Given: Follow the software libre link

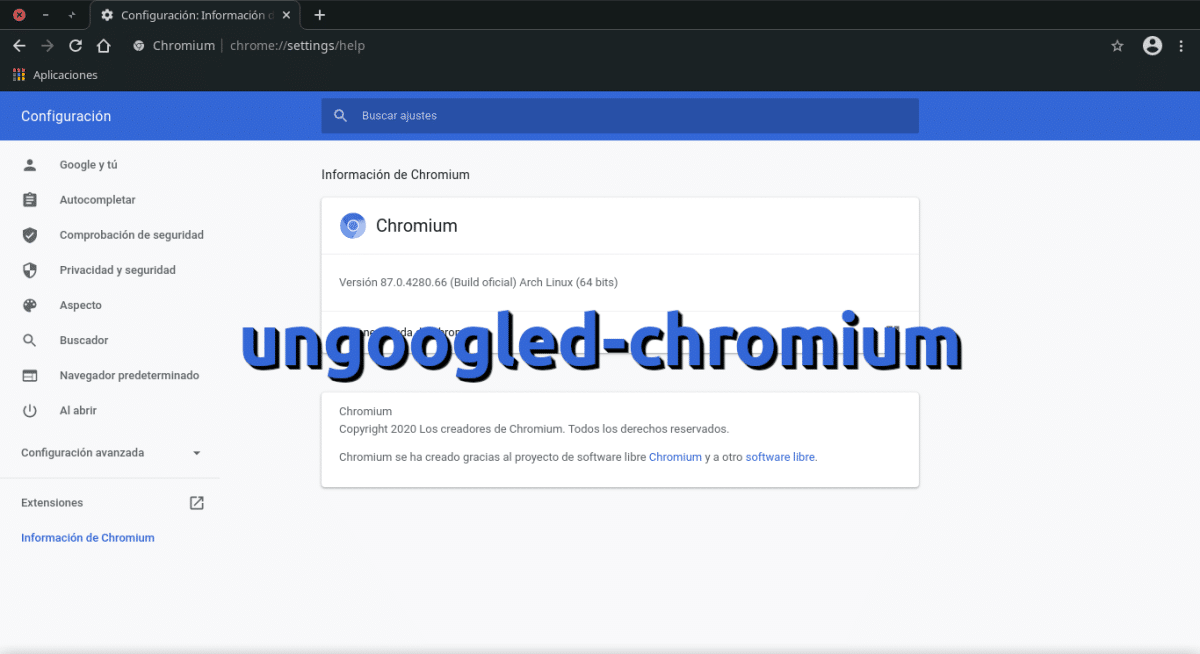Looking at the screenshot, I should coord(779,457).
